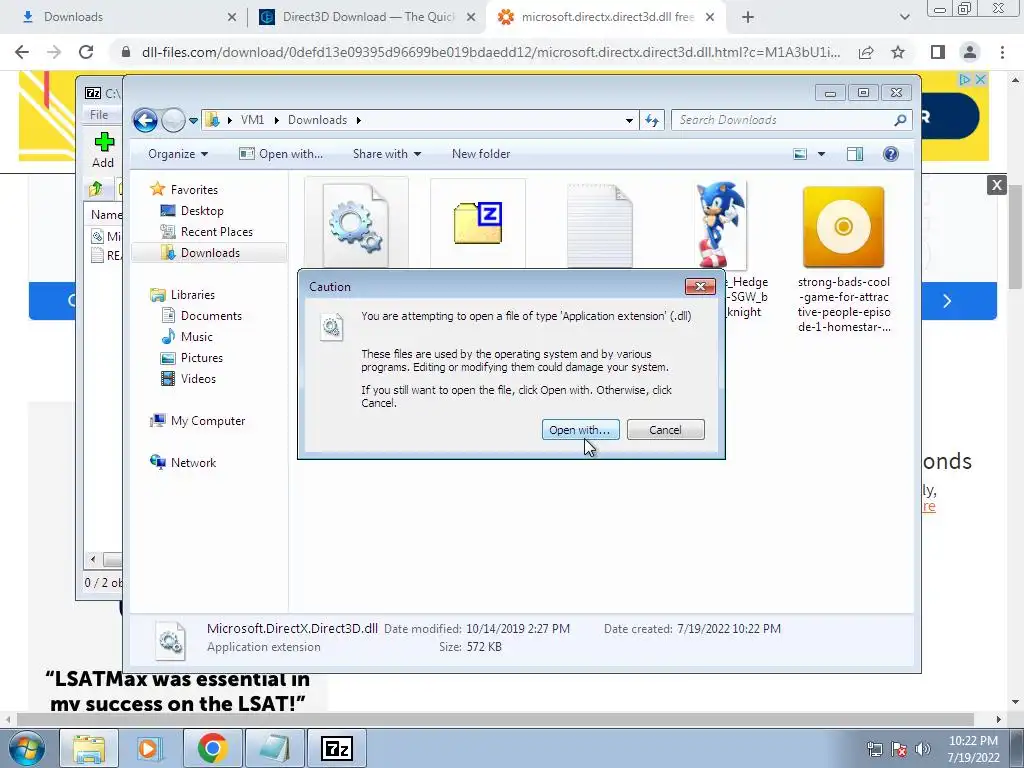Open 7-Zip from taskbar

(x=337, y=748)
